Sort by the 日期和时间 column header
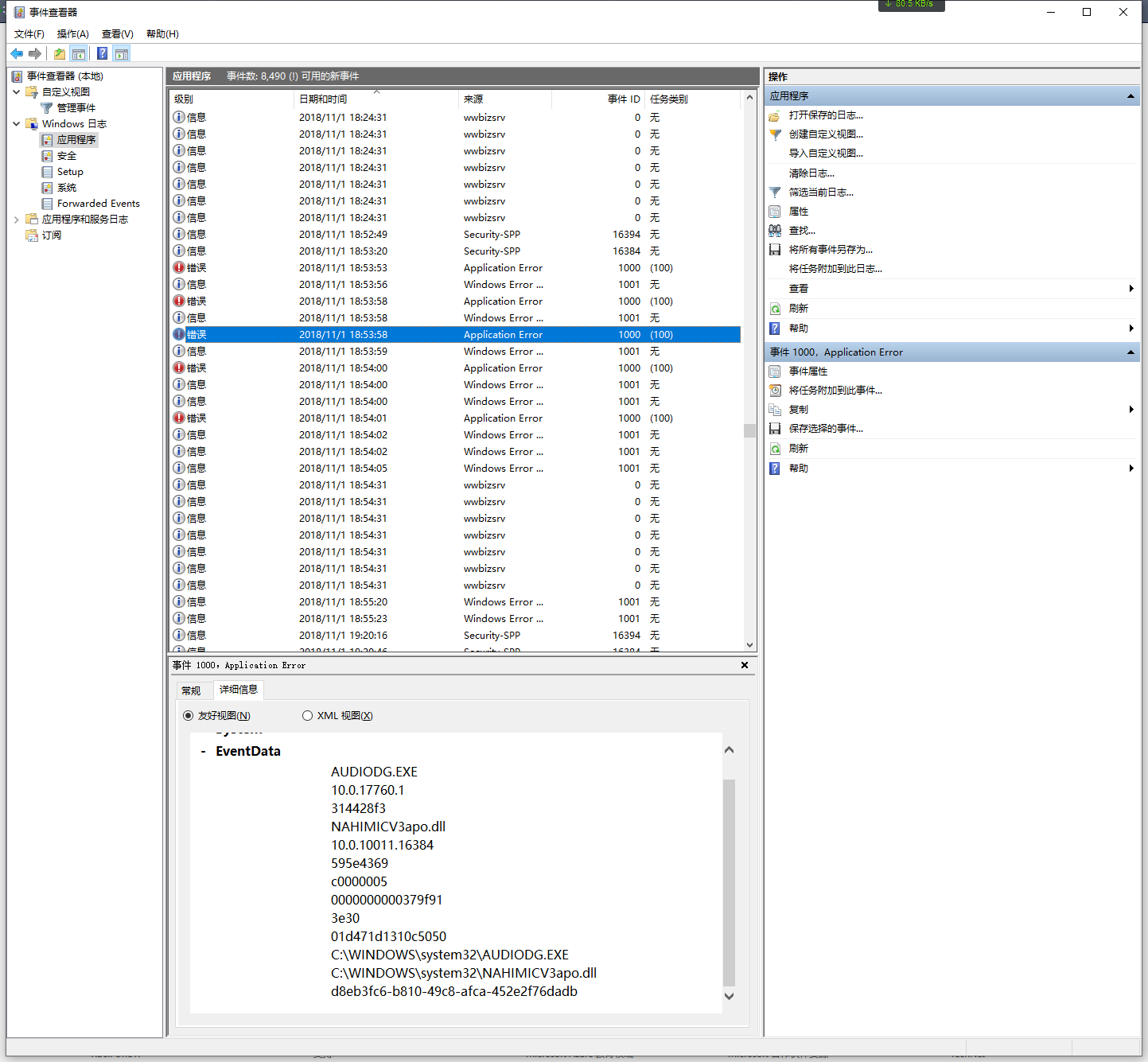Screen dimensions: 1148x1062 (376, 99)
